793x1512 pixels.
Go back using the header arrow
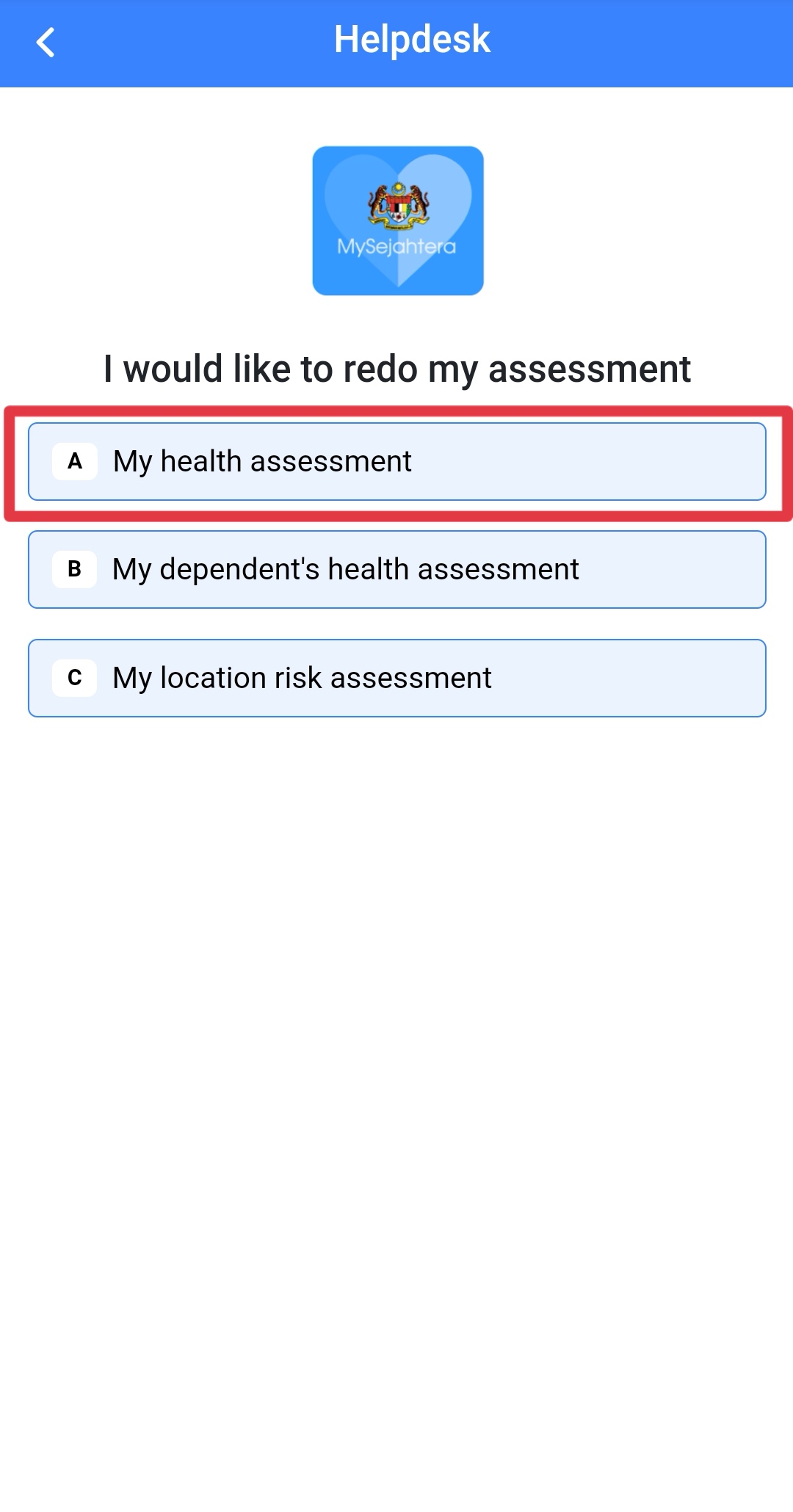tap(46, 42)
